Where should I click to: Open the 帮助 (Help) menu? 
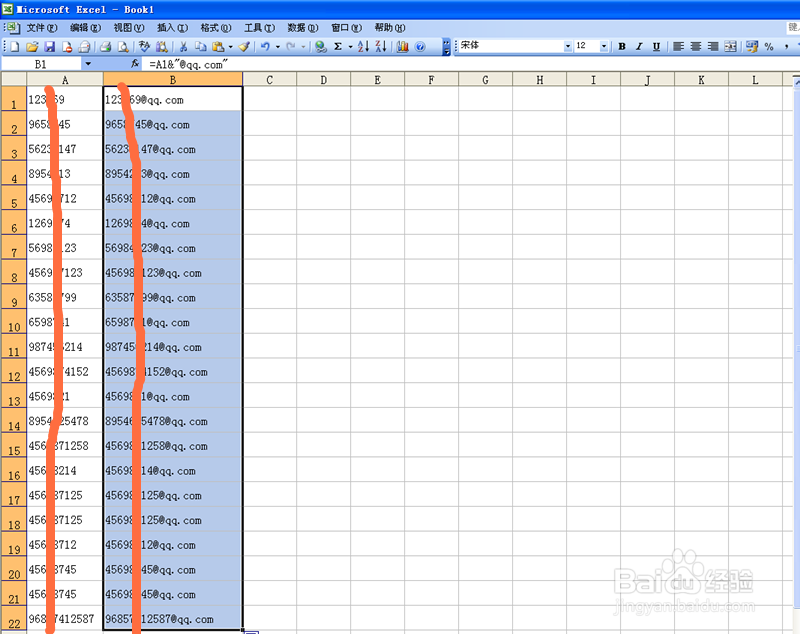coord(390,28)
